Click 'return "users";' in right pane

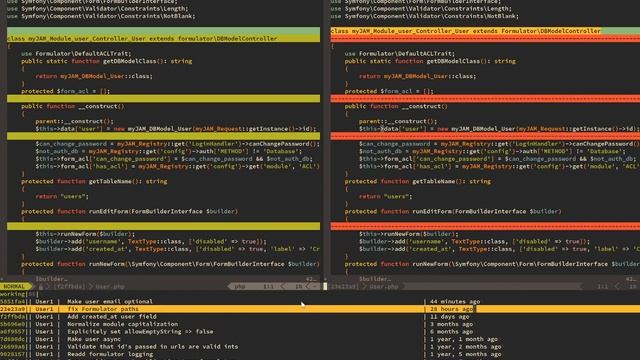pos(386,196)
